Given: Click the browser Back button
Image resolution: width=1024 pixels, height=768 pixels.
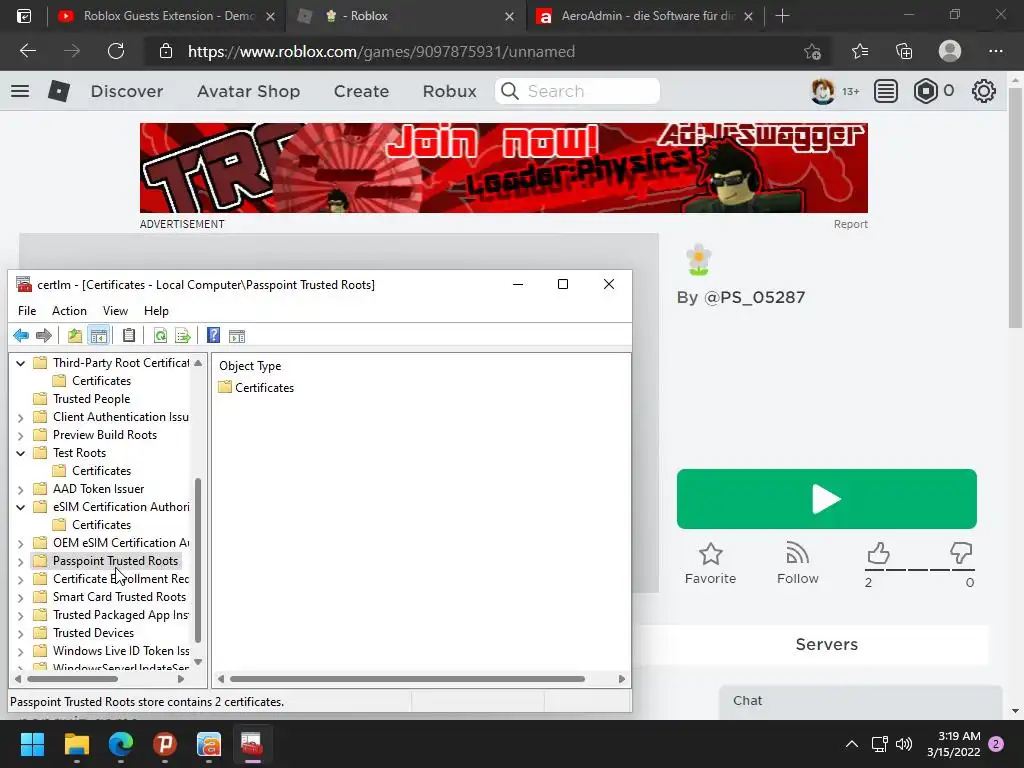Looking at the screenshot, I should (x=27, y=51).
